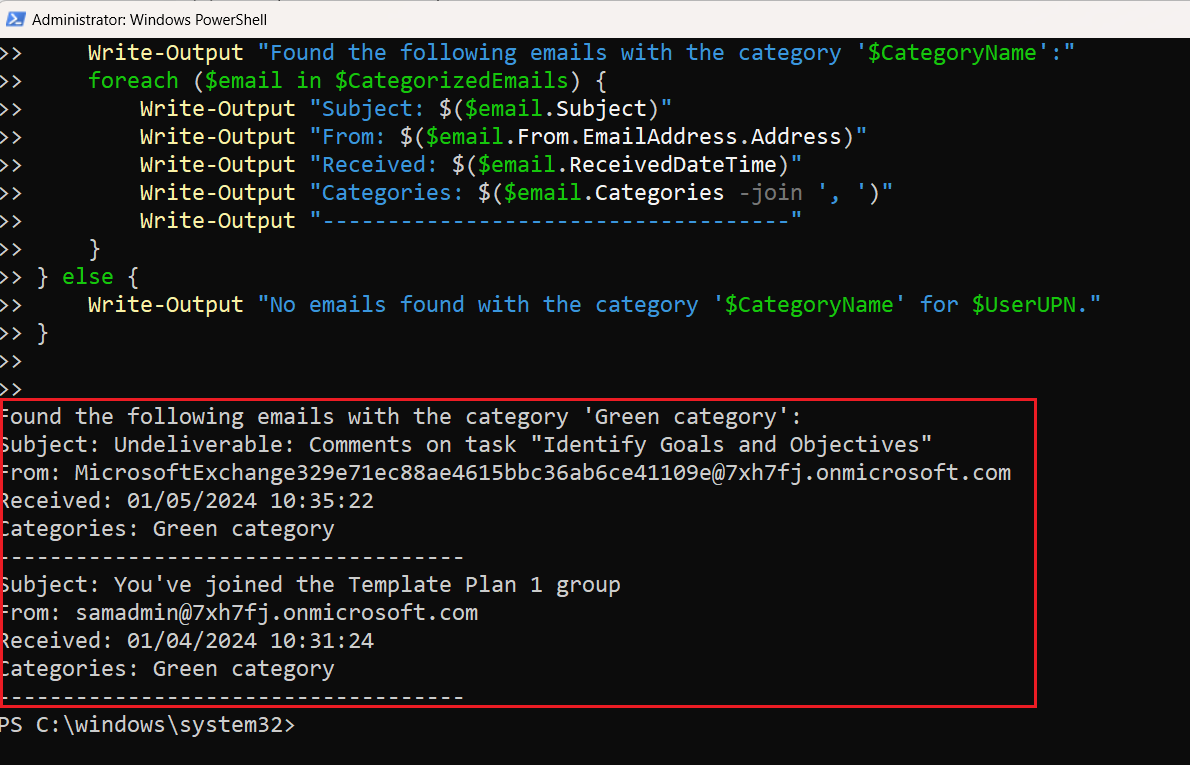Click the Categories line below the 01/04/2024 date
Viewport: 1190px width, 765px height.
click(167, 668)
